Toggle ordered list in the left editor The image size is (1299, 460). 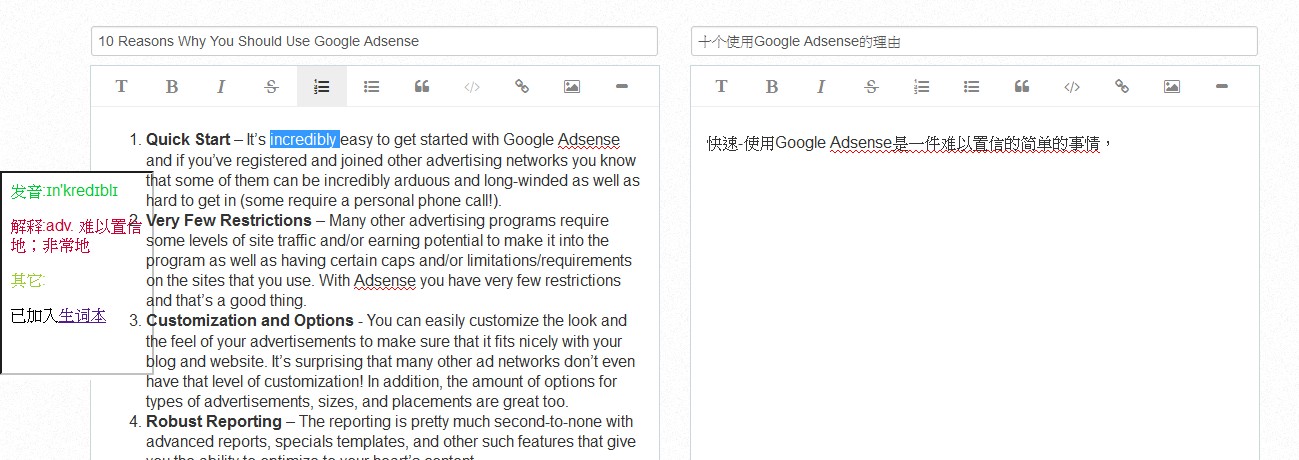[322, 87]
